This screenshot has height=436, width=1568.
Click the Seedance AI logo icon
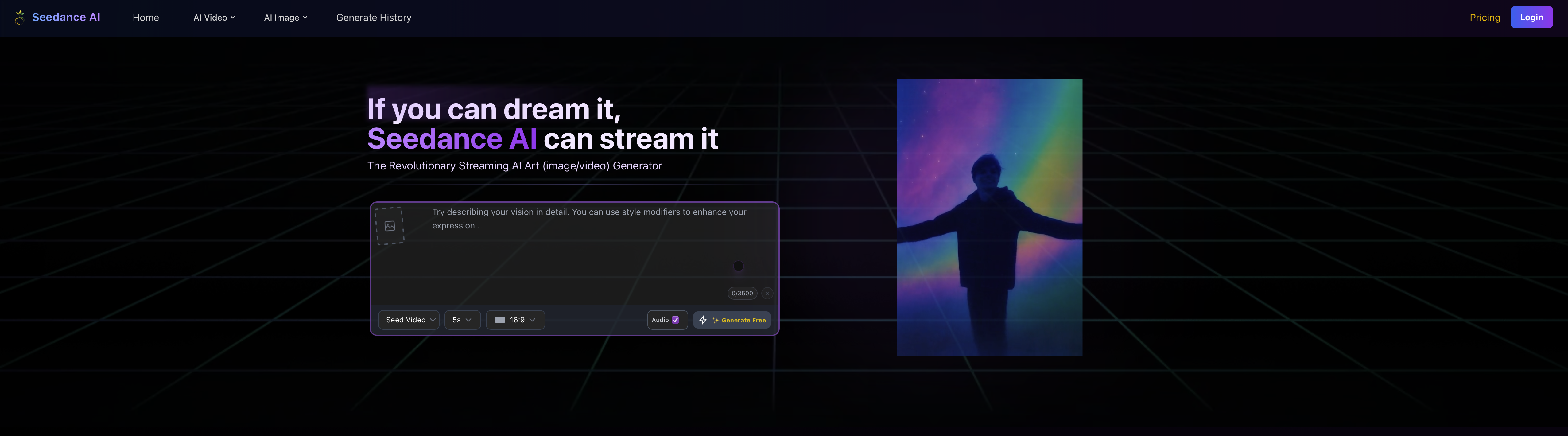(19, 18)
